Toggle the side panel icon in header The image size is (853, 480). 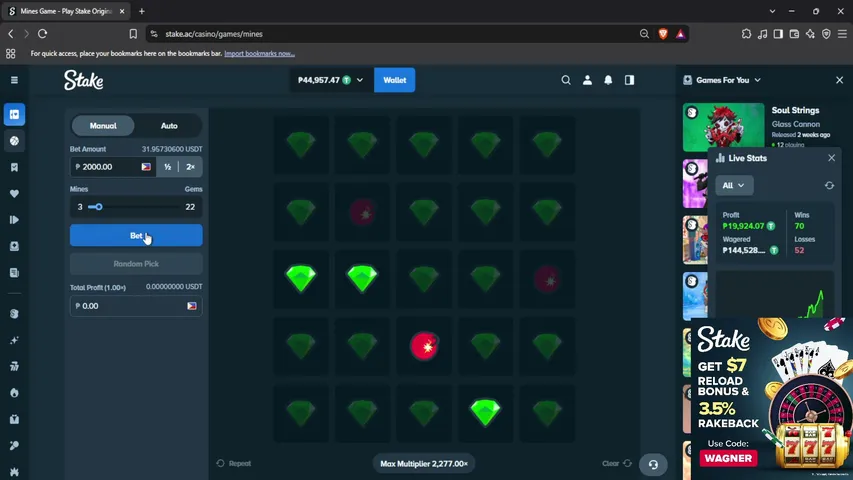[629, 80]
